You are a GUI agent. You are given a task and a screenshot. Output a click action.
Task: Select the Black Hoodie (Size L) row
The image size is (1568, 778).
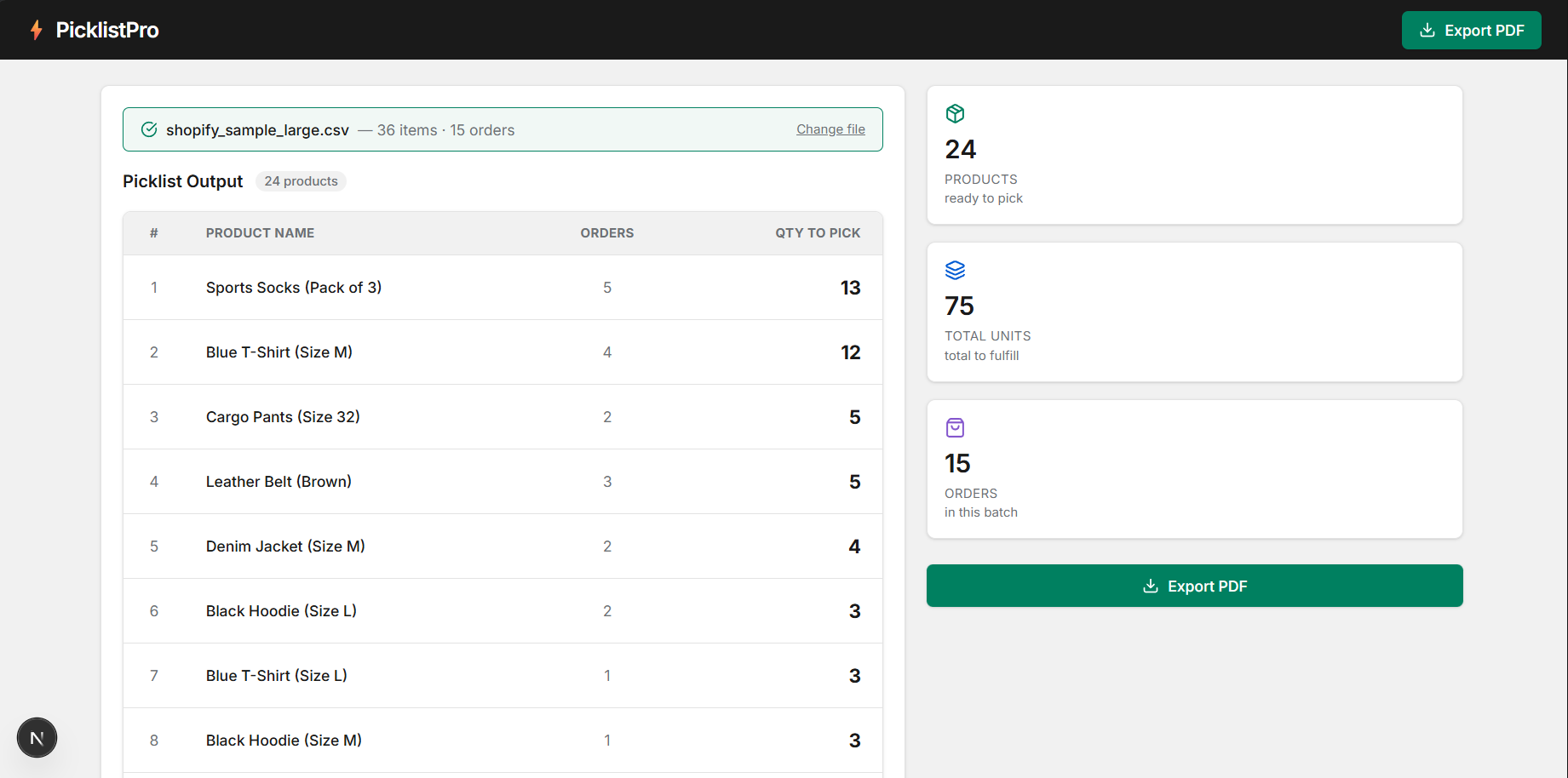click(503, 611)
